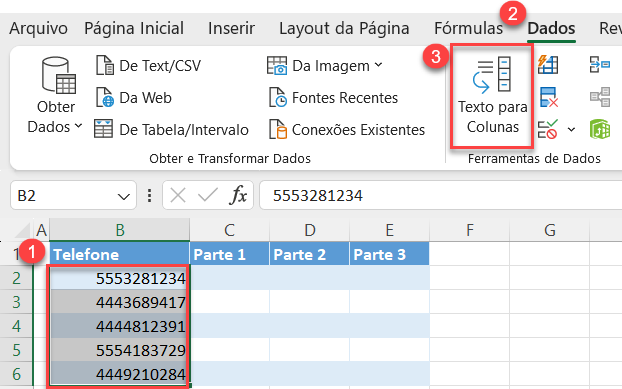
Task: Click the Da Web import icon
Action: pyautogui.click(x=105, y=98)
